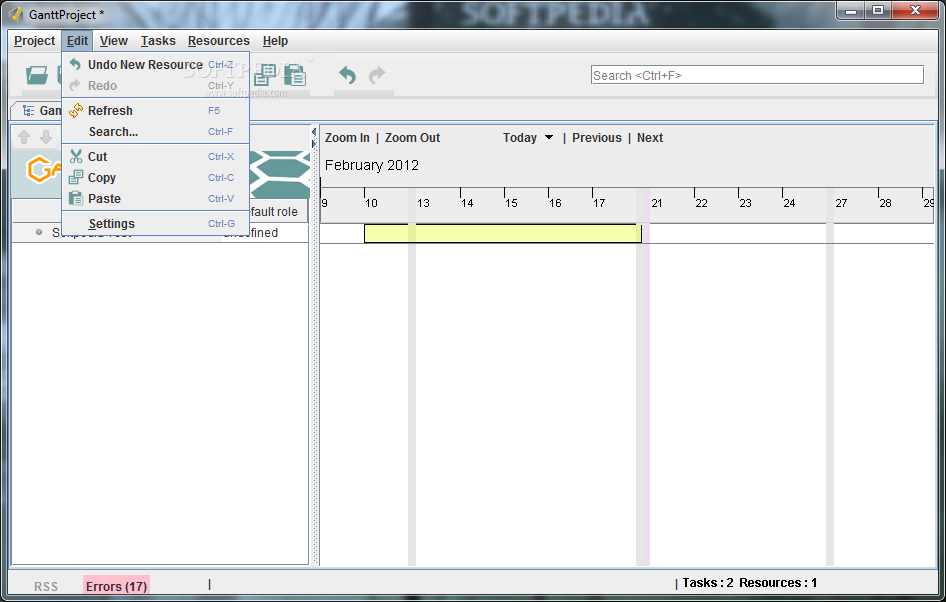Open Settings from the Edit menu

[156, 224]
